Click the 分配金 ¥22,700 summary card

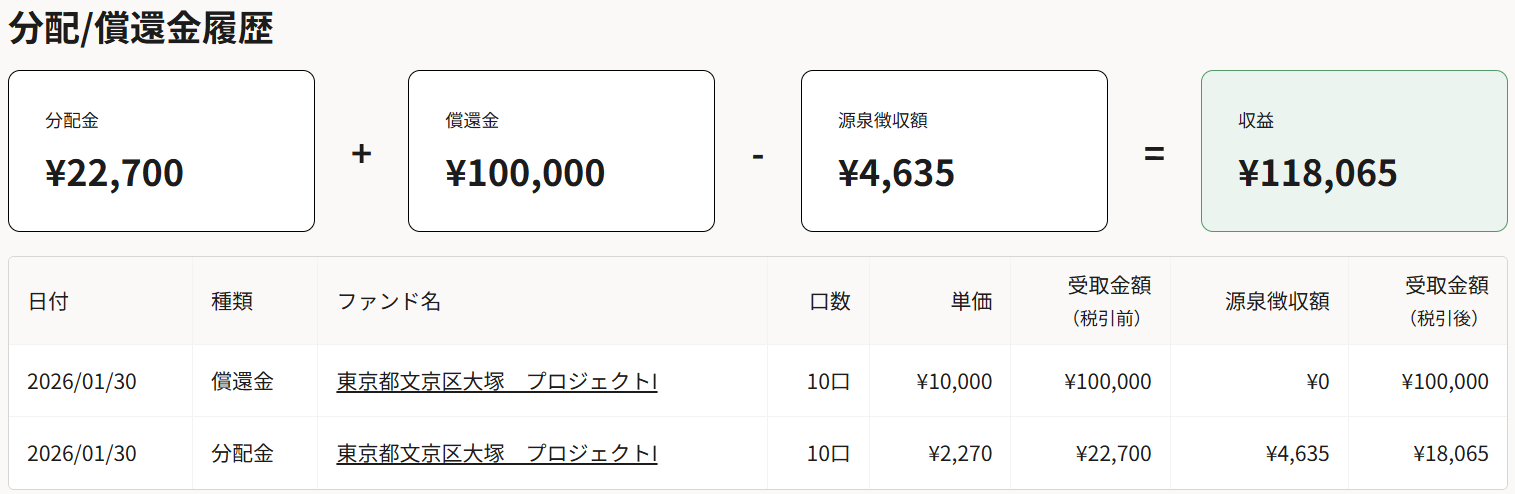[161, 151]
